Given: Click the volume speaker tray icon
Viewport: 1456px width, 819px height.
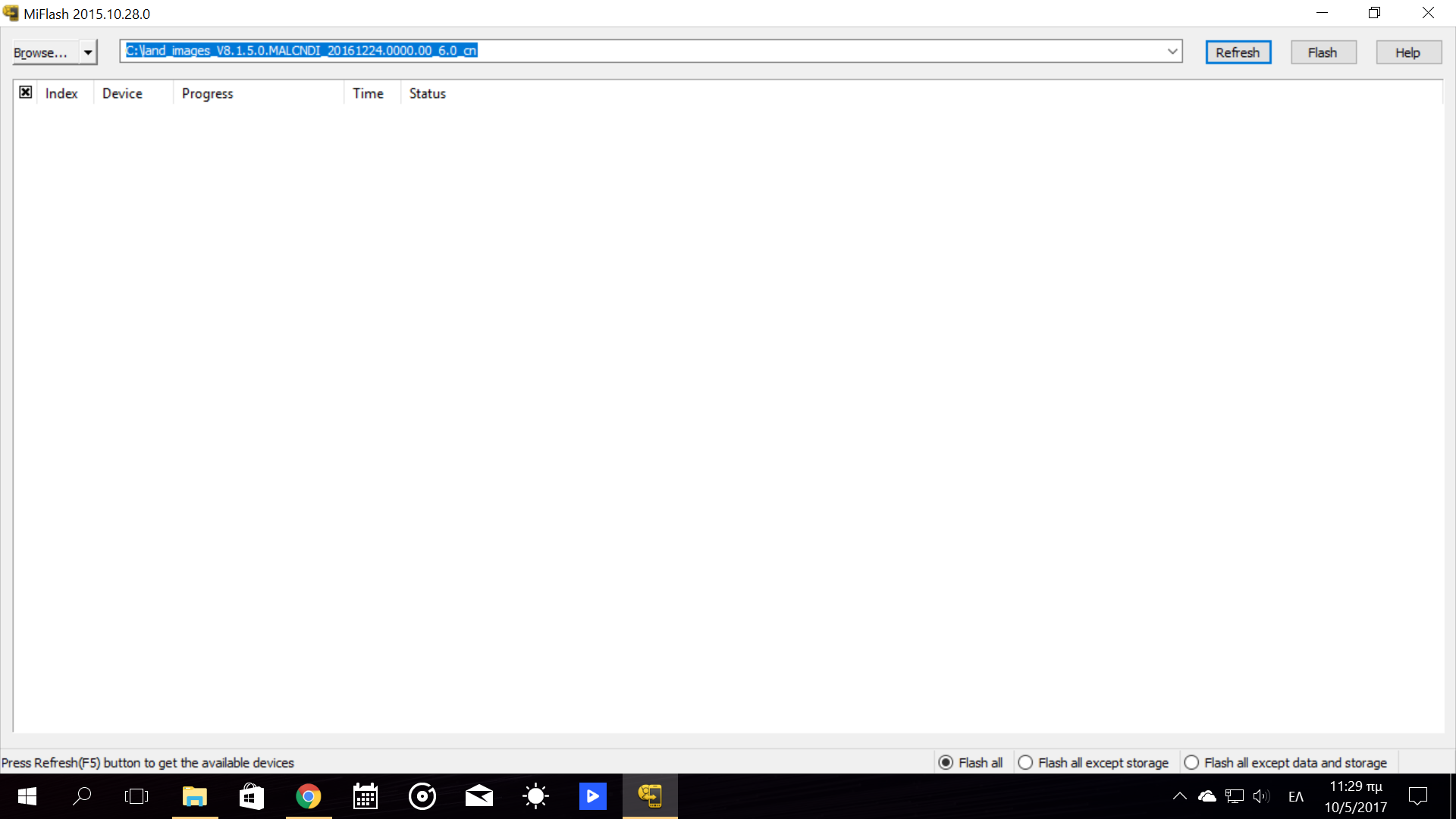Looking at the screenshot, I should coord(1260,796).
